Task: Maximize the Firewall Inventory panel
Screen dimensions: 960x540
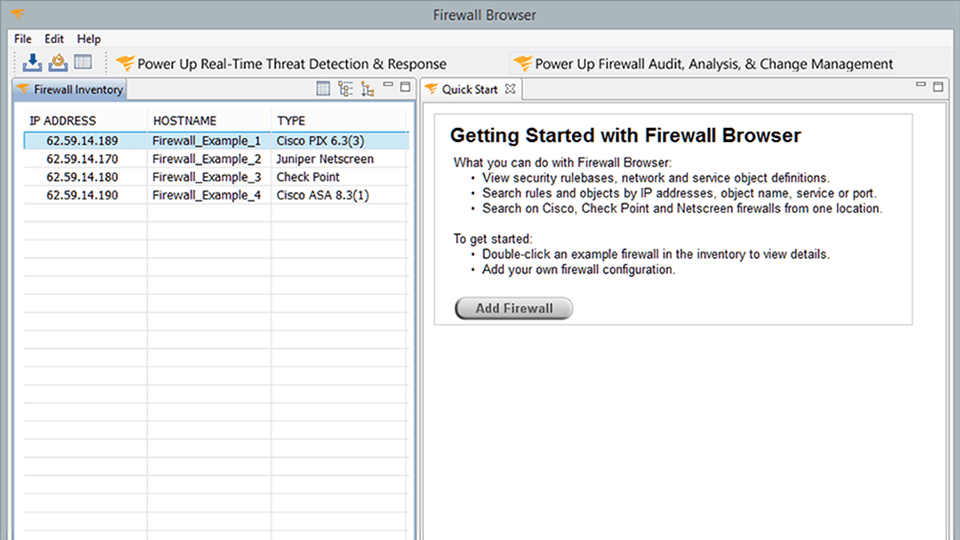Action: coord(405,87)
